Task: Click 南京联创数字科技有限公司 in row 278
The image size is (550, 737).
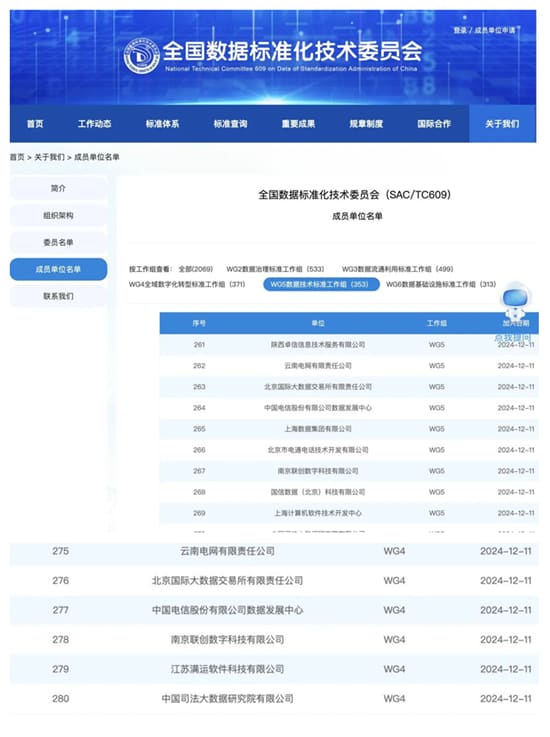Action: (227, 640)
